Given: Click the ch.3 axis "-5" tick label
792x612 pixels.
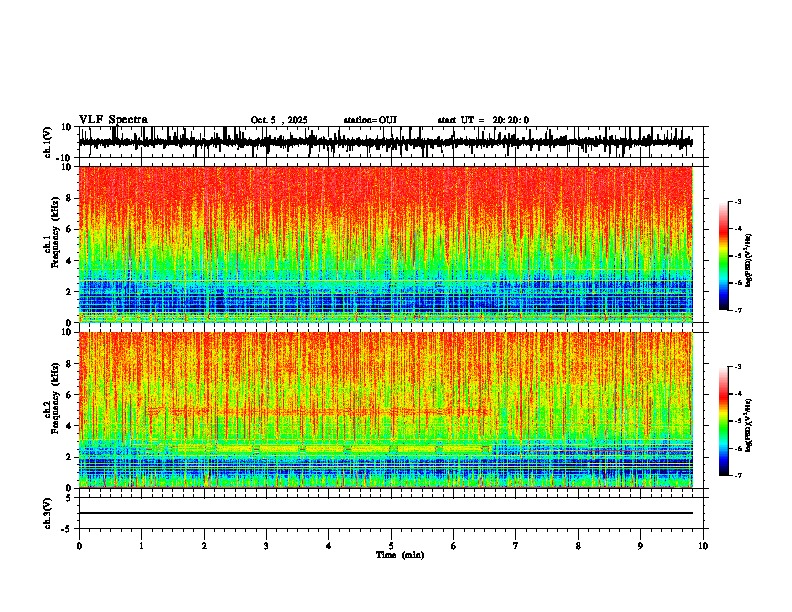Looking at the screenshot, I should coord(68,529).
